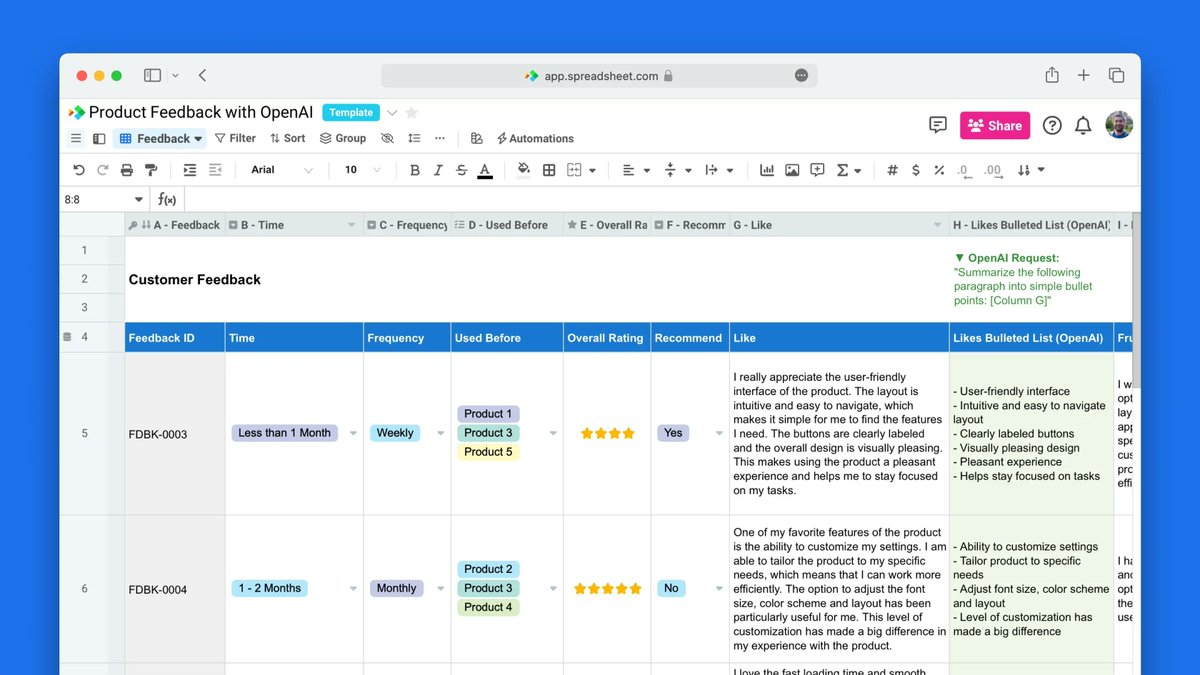Image resolution: width=1200 pixels, height=675 pixels.
Task: Click the borders icon in the toolbar
Action: point(549,170)
